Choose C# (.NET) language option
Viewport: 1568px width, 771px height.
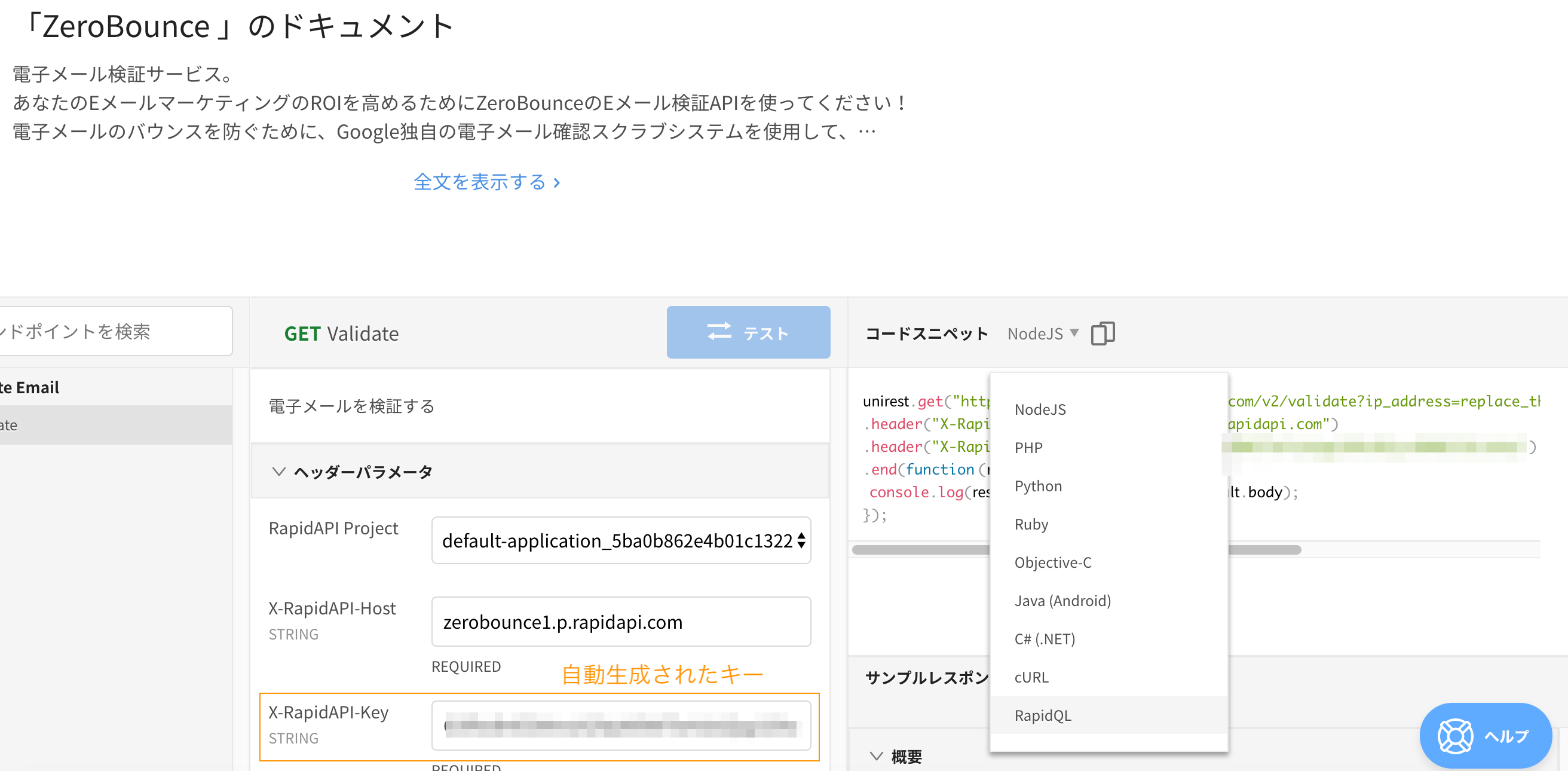click(1045, 639)
